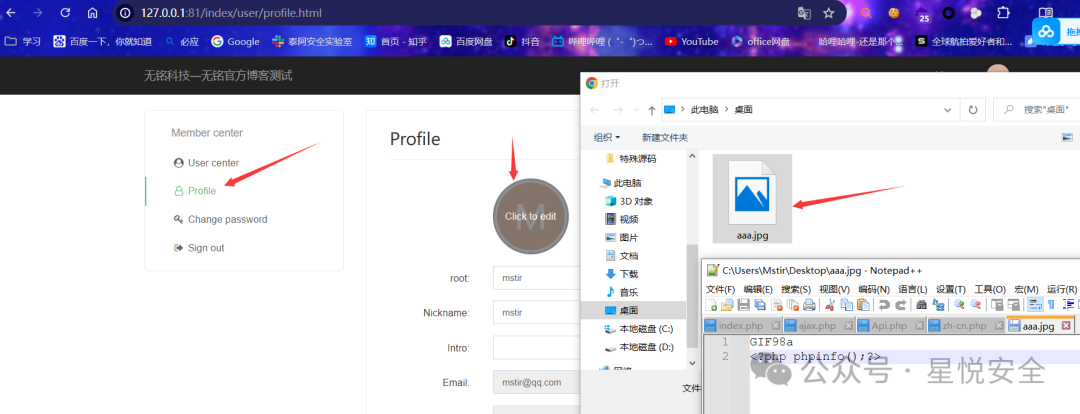Open the 首页 - 知乎 bookmark
The image size is (1080, 414).
396,41
